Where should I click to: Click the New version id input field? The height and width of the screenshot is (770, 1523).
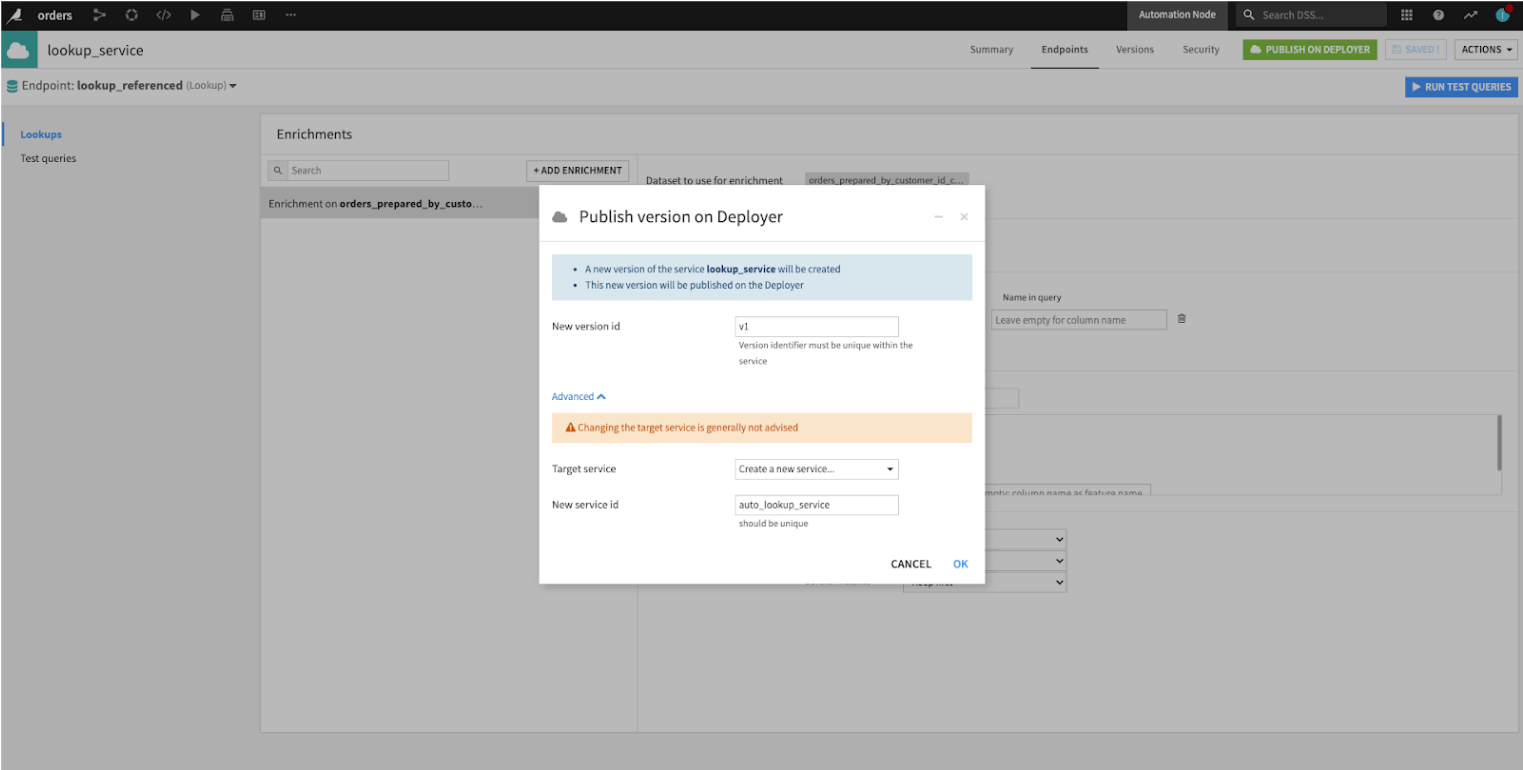(816, 326)
